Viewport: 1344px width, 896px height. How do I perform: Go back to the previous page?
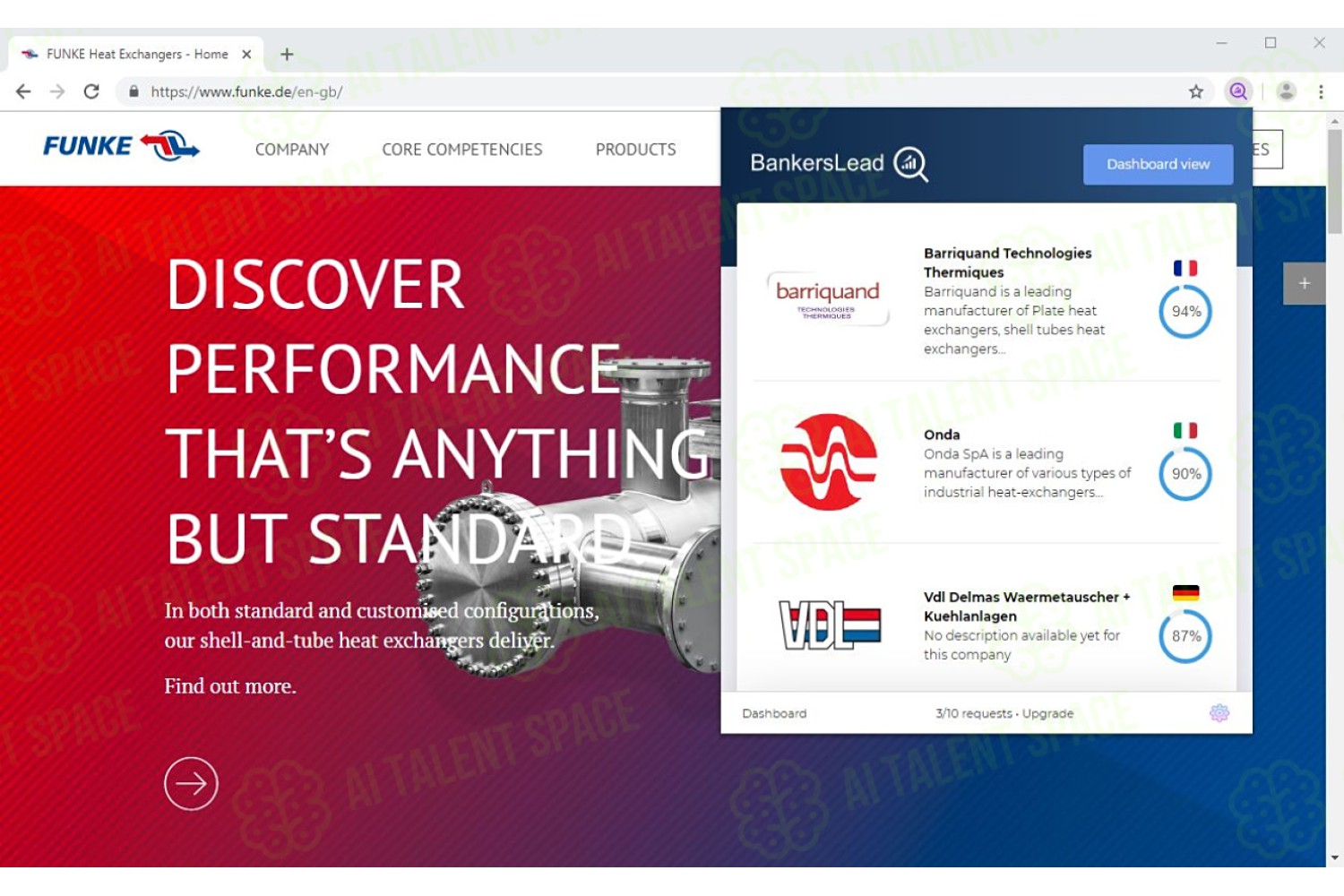24,91
